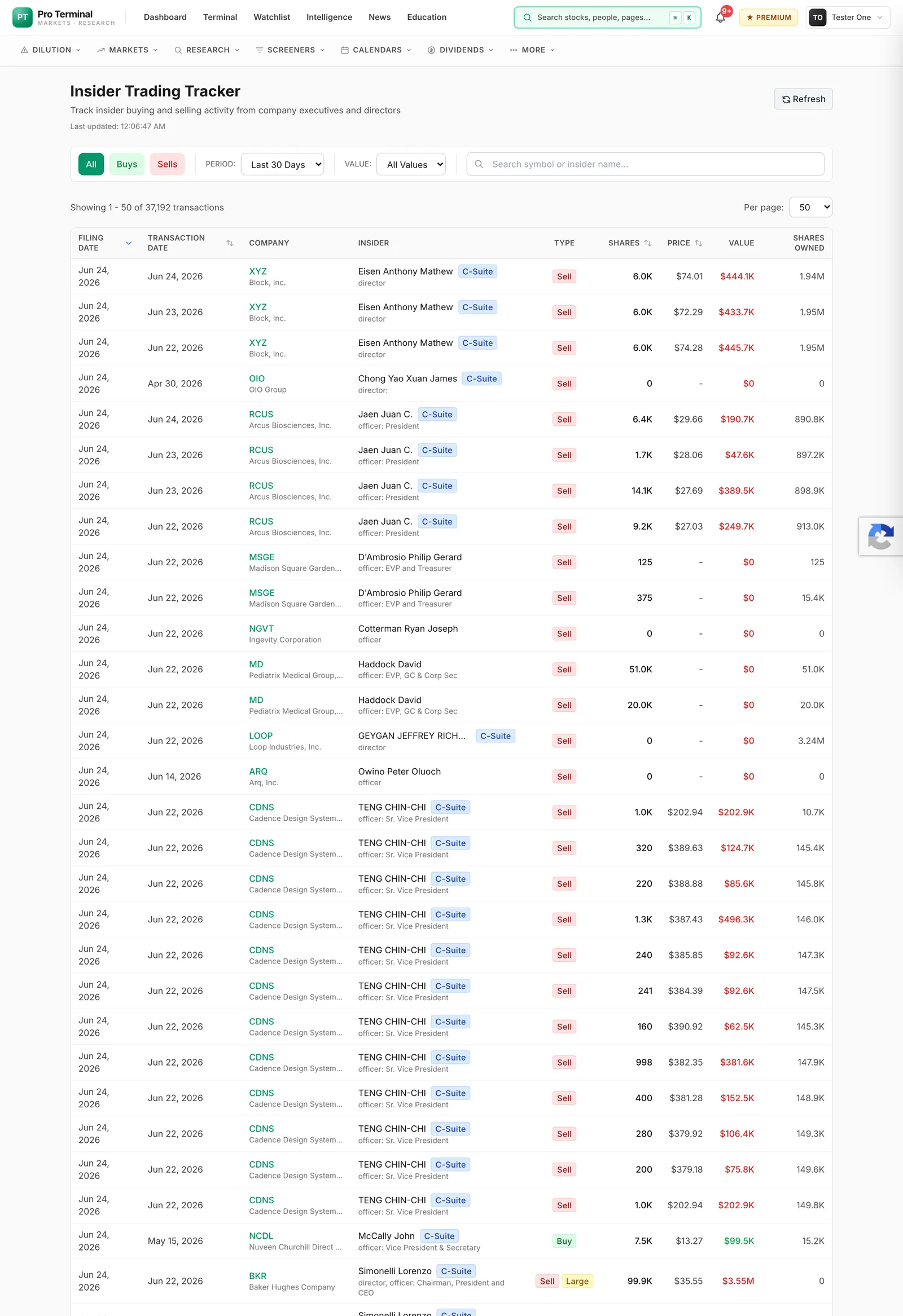903x1316 pixels.
Task: Click the $496.3K value cell
Action: 736,919
